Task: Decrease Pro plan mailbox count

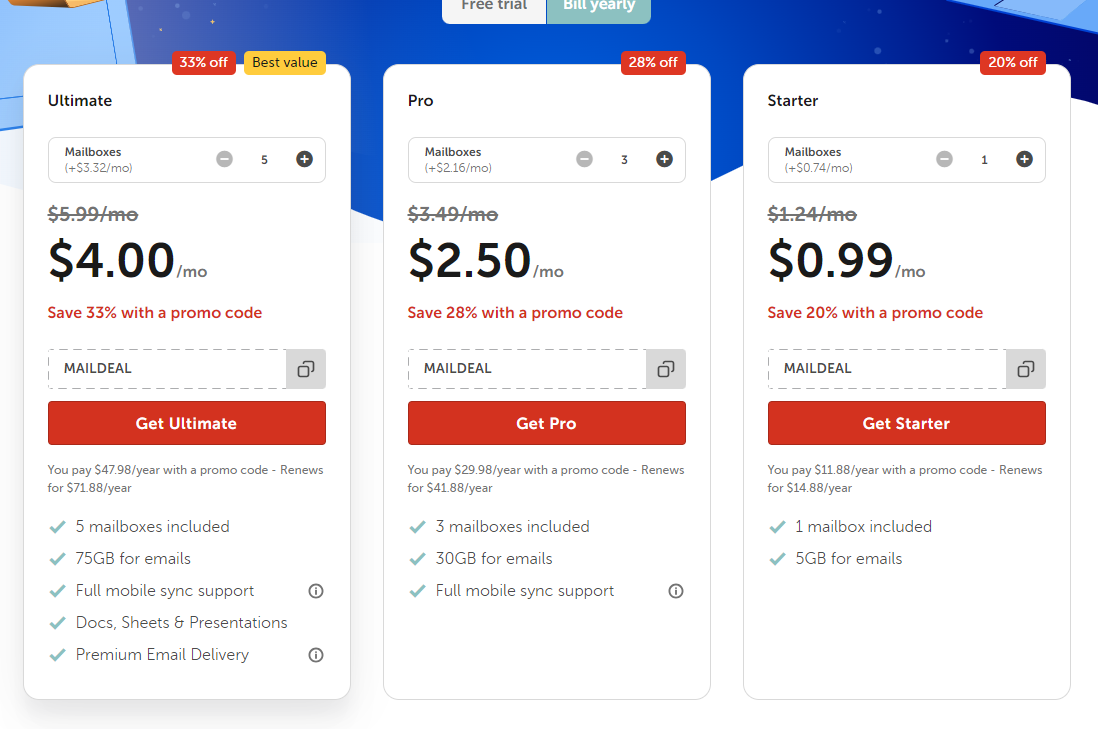Action: (584, 158)
